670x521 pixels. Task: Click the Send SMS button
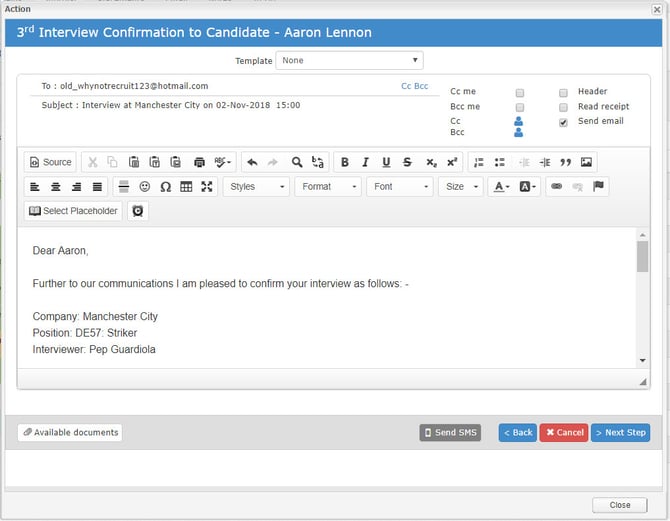[450, 433]
